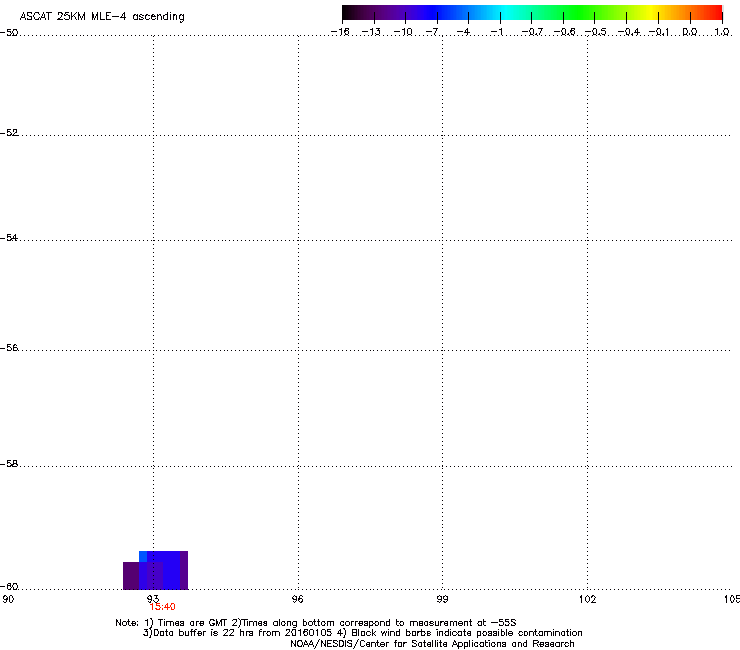Click the '90' longitude axis label
This screenshot has height=650, width=740.
coord(8,599)
